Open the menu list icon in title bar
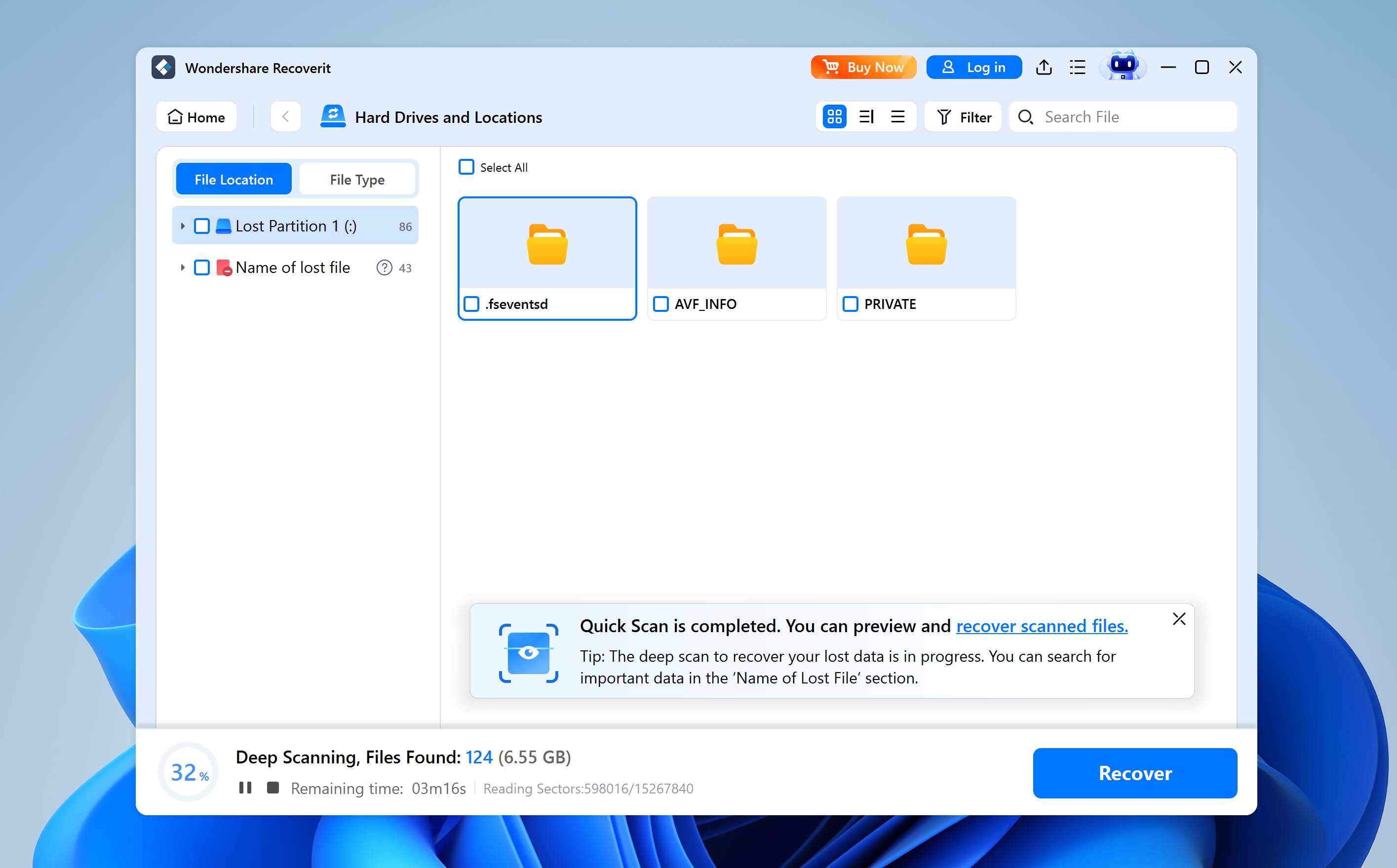Viewport: 1397px width, 868px height. (1077, 68)
